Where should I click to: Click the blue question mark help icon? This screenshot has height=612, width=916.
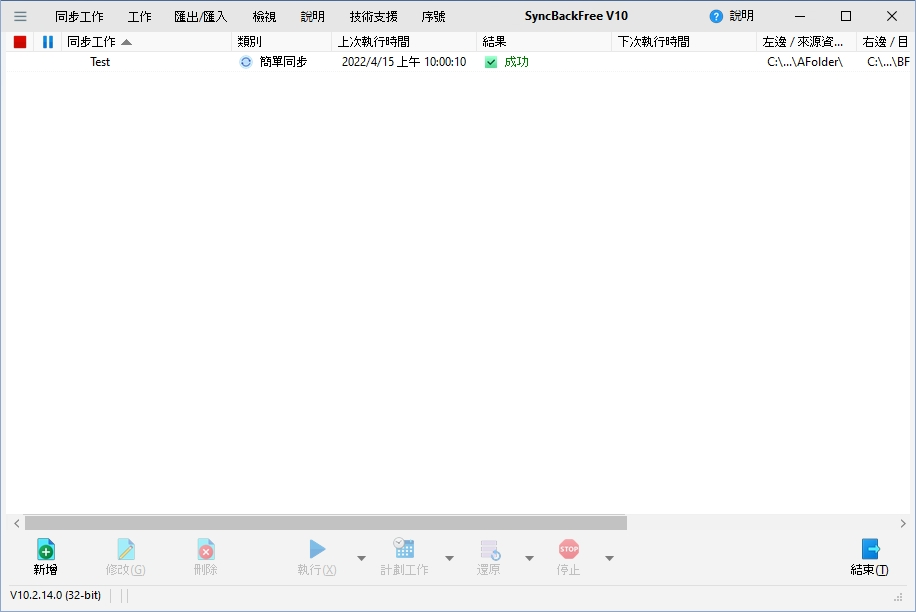pos(716,16)
